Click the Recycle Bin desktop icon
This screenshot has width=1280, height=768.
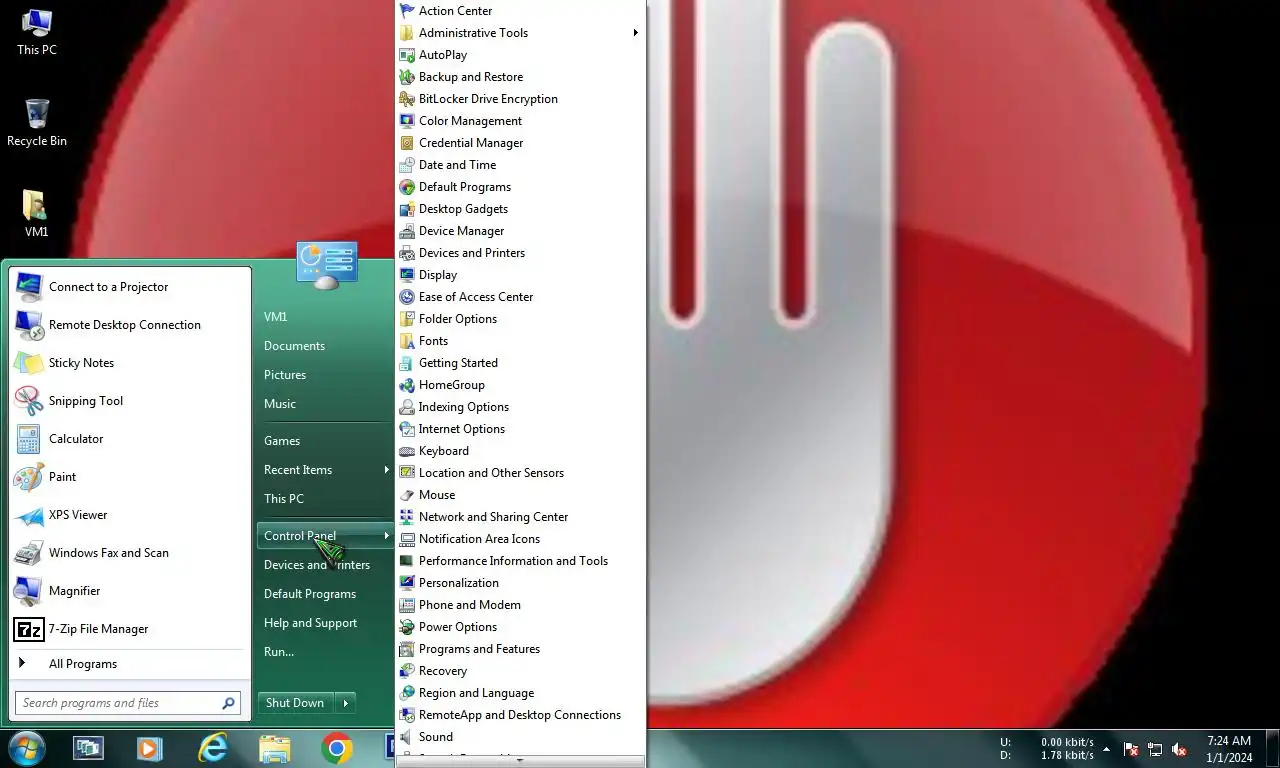click(37, 123)
